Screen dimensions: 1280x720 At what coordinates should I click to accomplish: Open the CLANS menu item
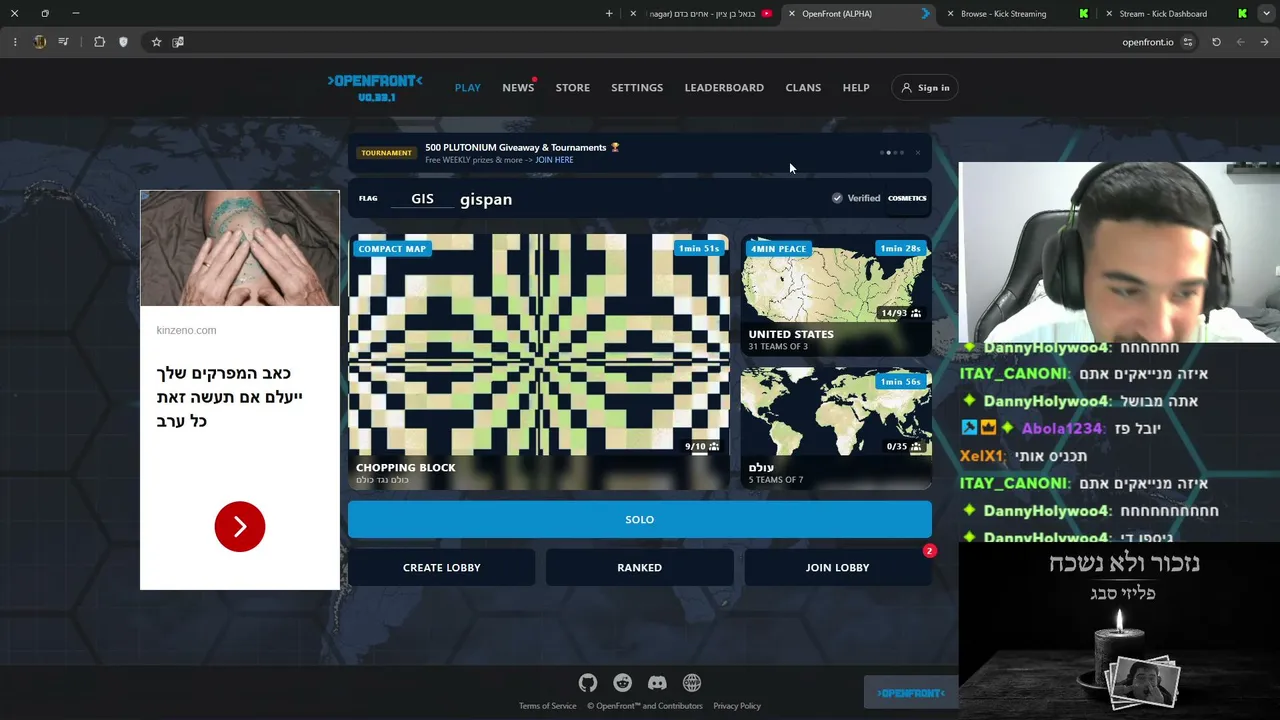pyautogui.click(x=803, y=88)
